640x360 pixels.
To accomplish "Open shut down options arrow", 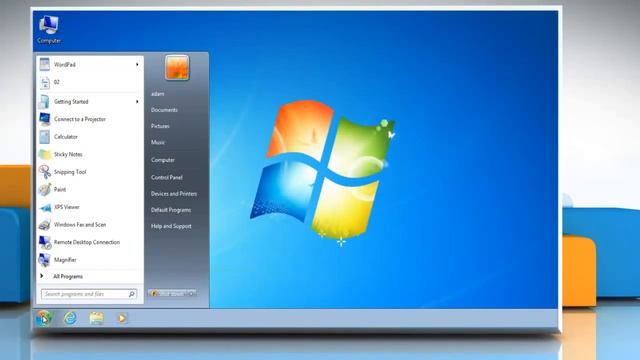I will 191,293.
